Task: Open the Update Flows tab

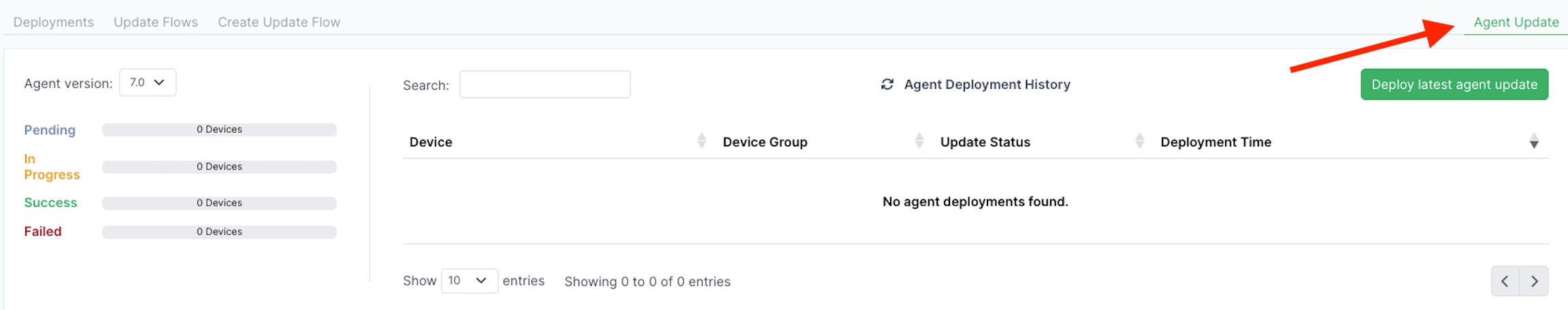Action: click(x=156, y=22)
